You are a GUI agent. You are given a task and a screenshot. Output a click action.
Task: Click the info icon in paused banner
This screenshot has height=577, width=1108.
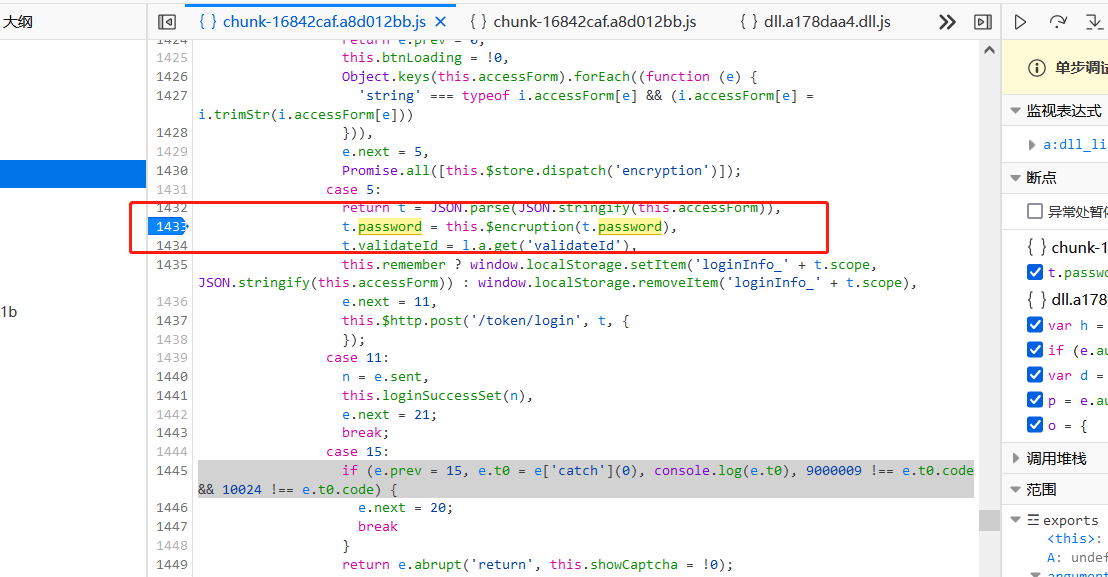pyautogui.click(x=1037, y=68)
